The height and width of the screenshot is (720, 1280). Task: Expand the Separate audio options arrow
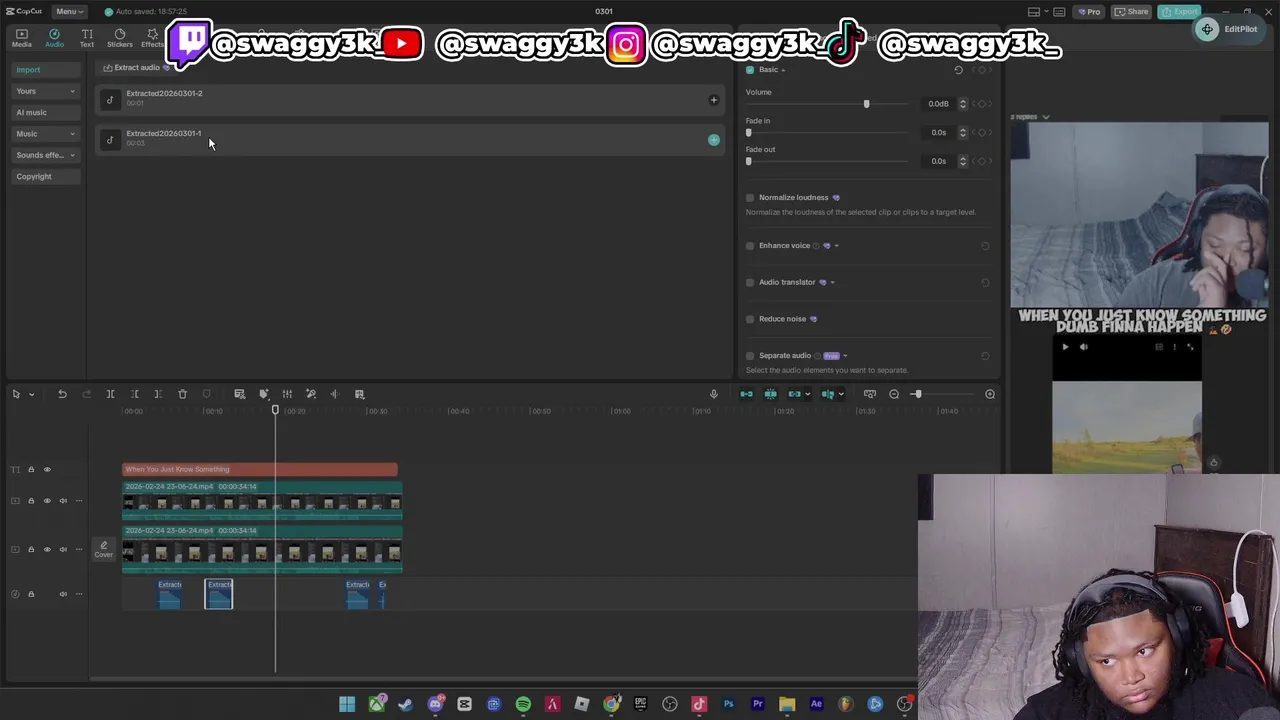[845, 356]
